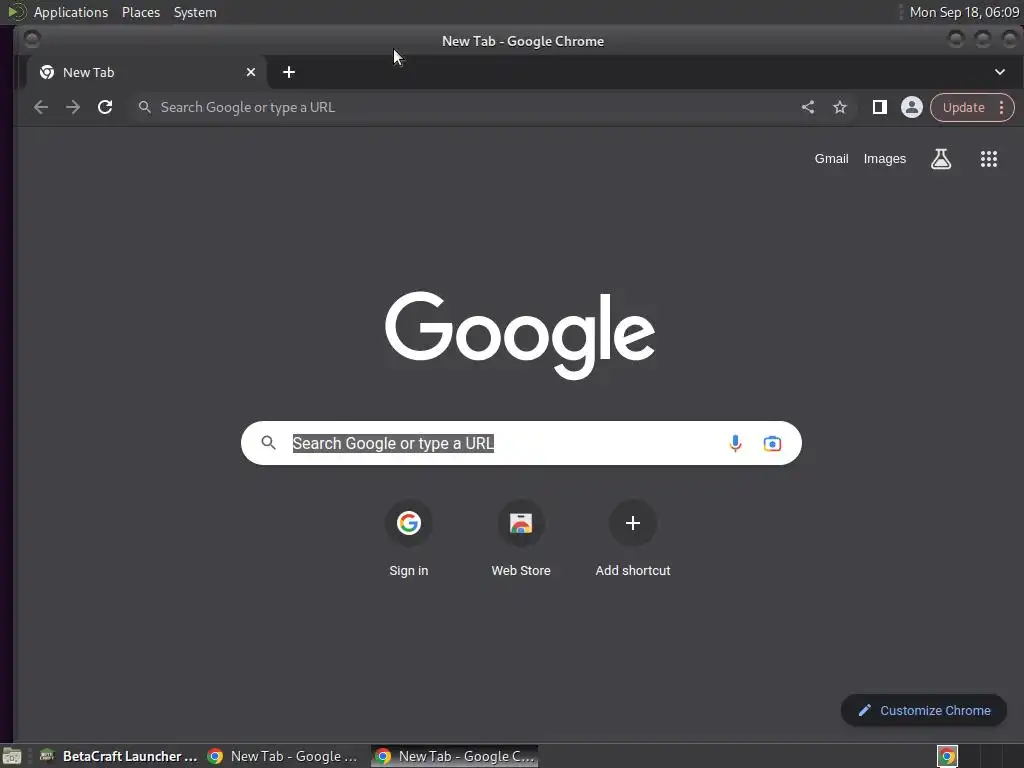The image size is (1024, 768).
Task: Click the magnifier in Google search box
Action: [268, 443]
